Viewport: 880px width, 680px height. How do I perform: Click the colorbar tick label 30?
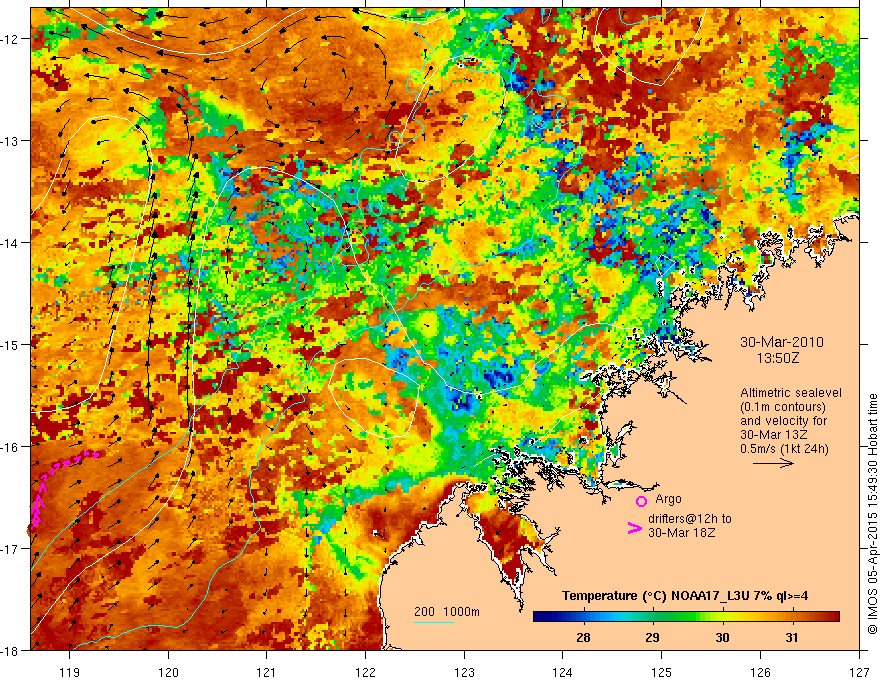[x=722, y=637]
